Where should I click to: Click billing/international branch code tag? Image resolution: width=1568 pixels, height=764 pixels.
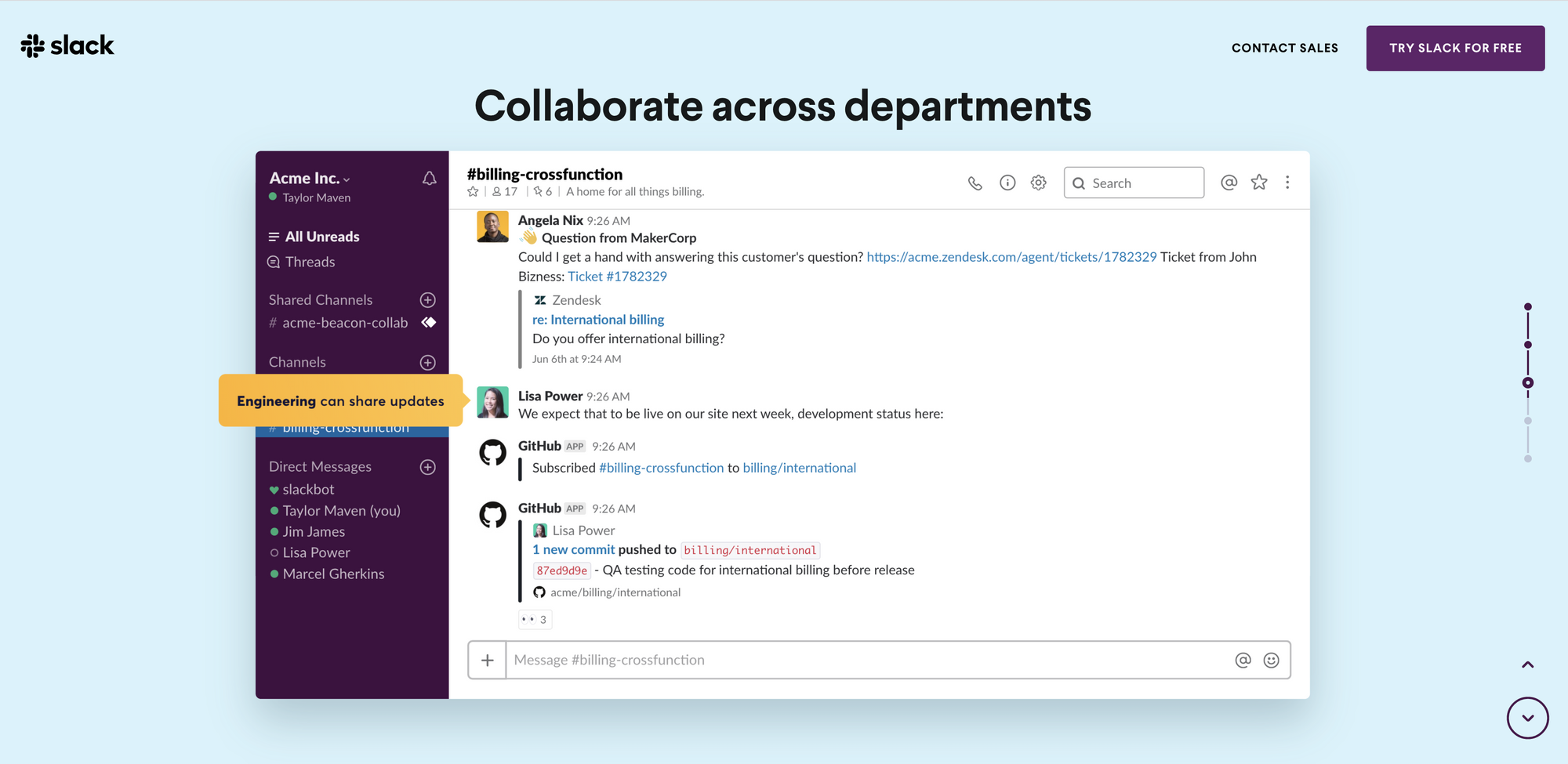[750, 550]
